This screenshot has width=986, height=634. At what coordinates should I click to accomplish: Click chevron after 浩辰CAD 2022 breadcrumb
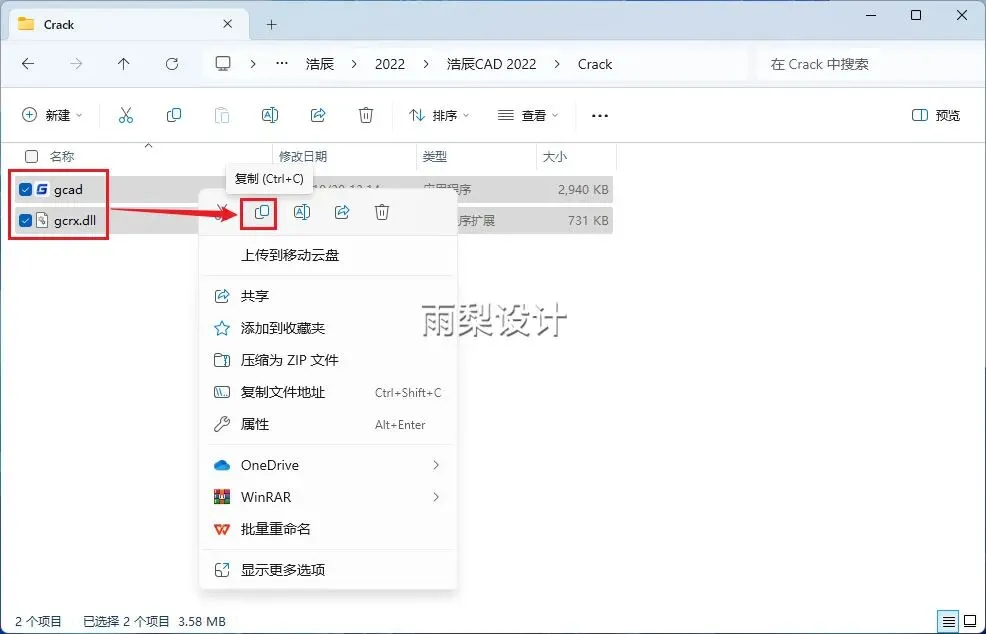coord(557,64)
